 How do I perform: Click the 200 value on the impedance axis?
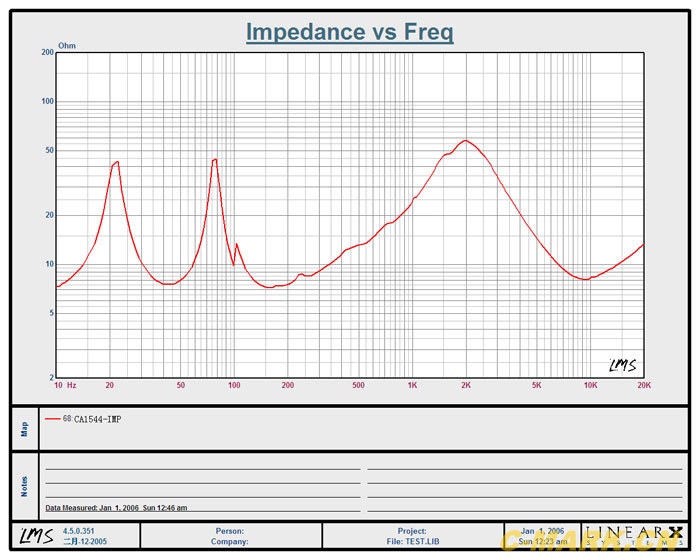coord(46,52)
